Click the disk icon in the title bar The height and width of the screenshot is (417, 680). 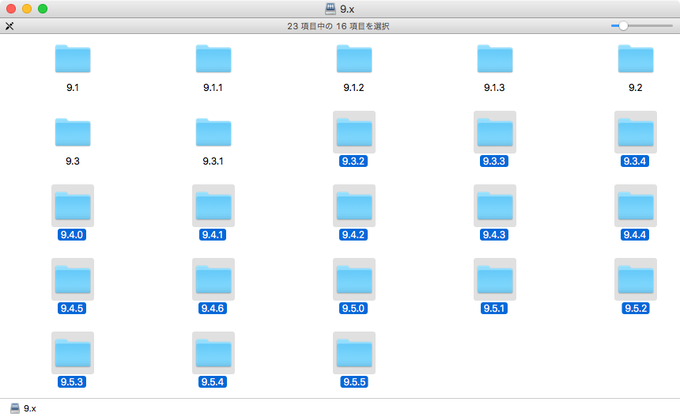click(330, 9)
